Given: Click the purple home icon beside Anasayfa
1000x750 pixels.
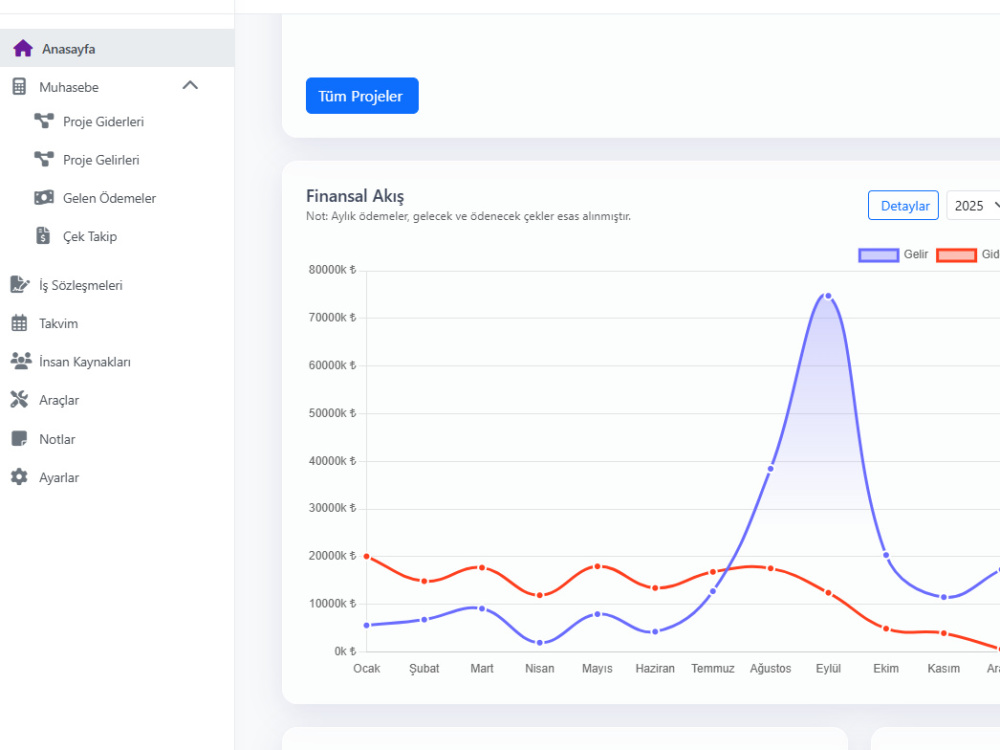Looking at the screenshot, I should (23, 48).
